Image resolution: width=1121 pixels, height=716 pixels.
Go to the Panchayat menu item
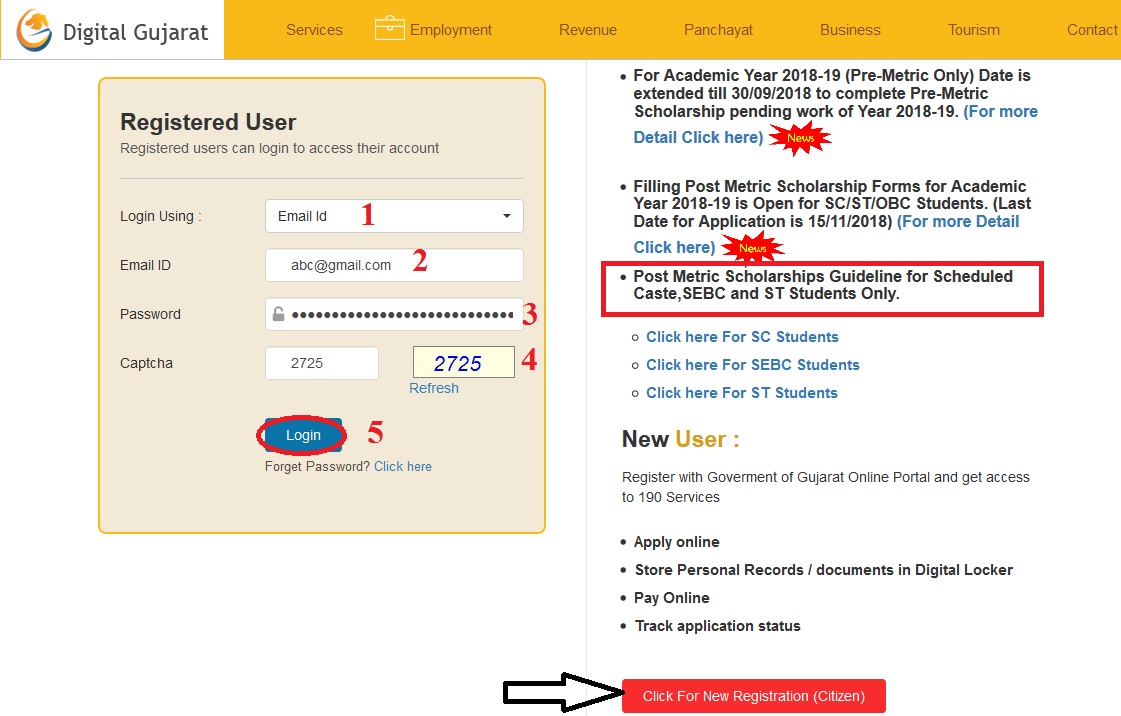click(718, 30)
